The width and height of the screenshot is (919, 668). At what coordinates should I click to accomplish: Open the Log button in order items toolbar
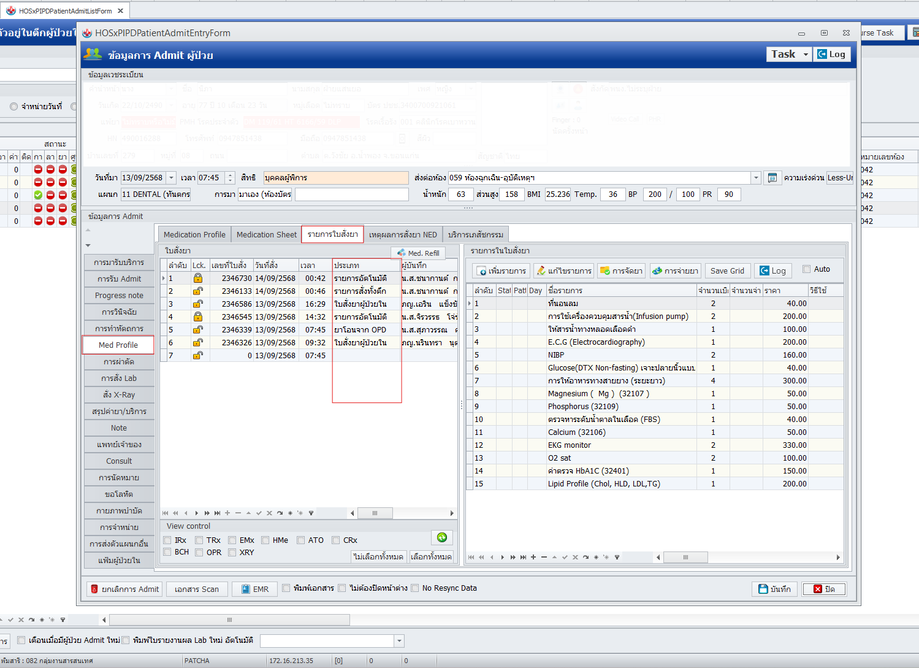772,271
